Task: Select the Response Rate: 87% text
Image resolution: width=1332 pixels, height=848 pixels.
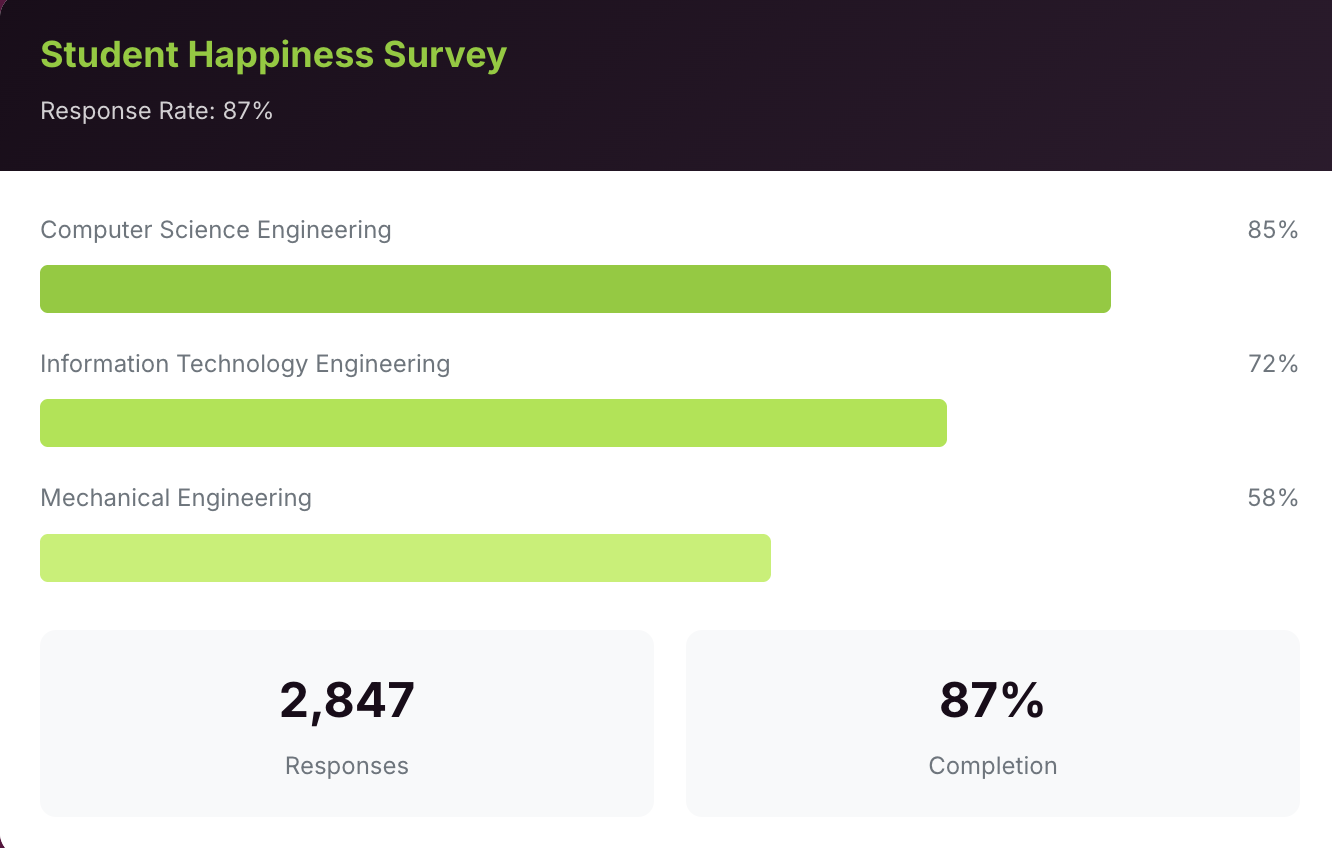Action: click(156, 111)
